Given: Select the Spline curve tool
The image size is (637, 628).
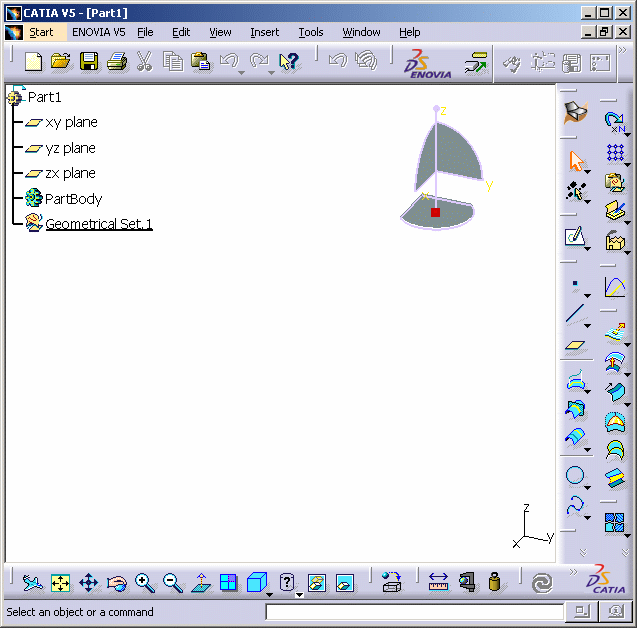Looking at the screenshot, I should pos(575,506).
